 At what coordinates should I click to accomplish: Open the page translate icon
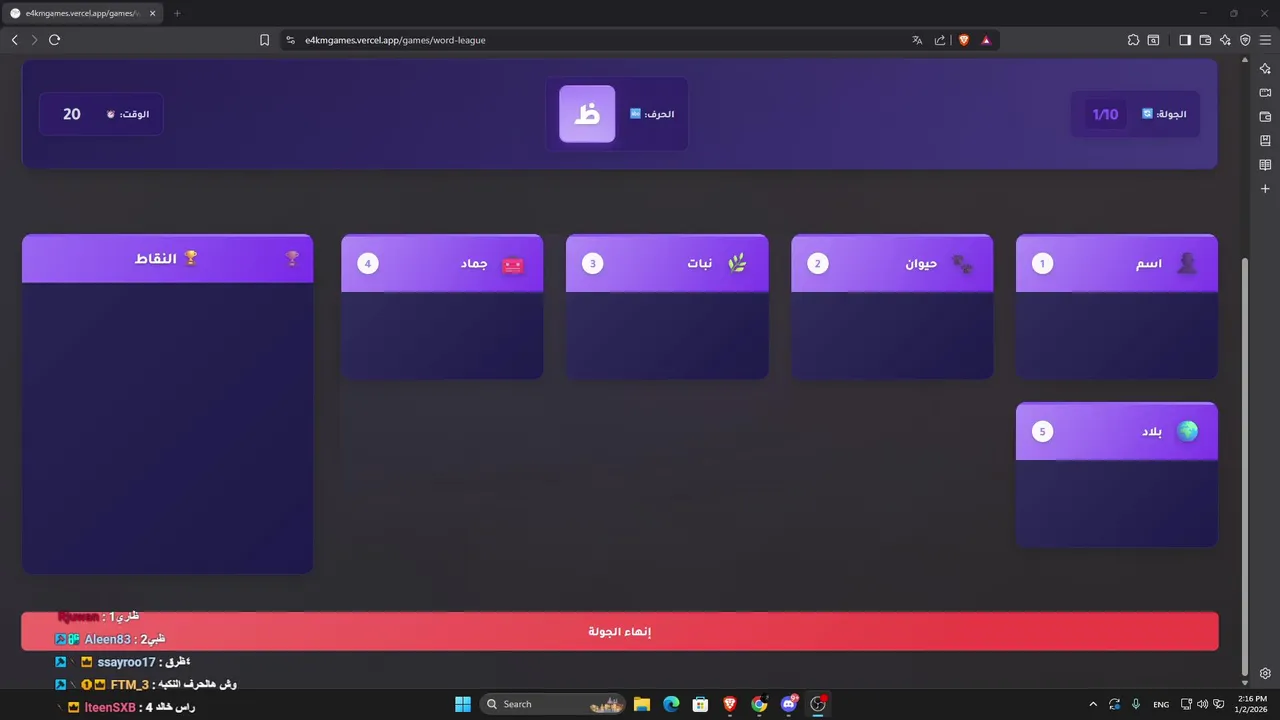[917, 40]
